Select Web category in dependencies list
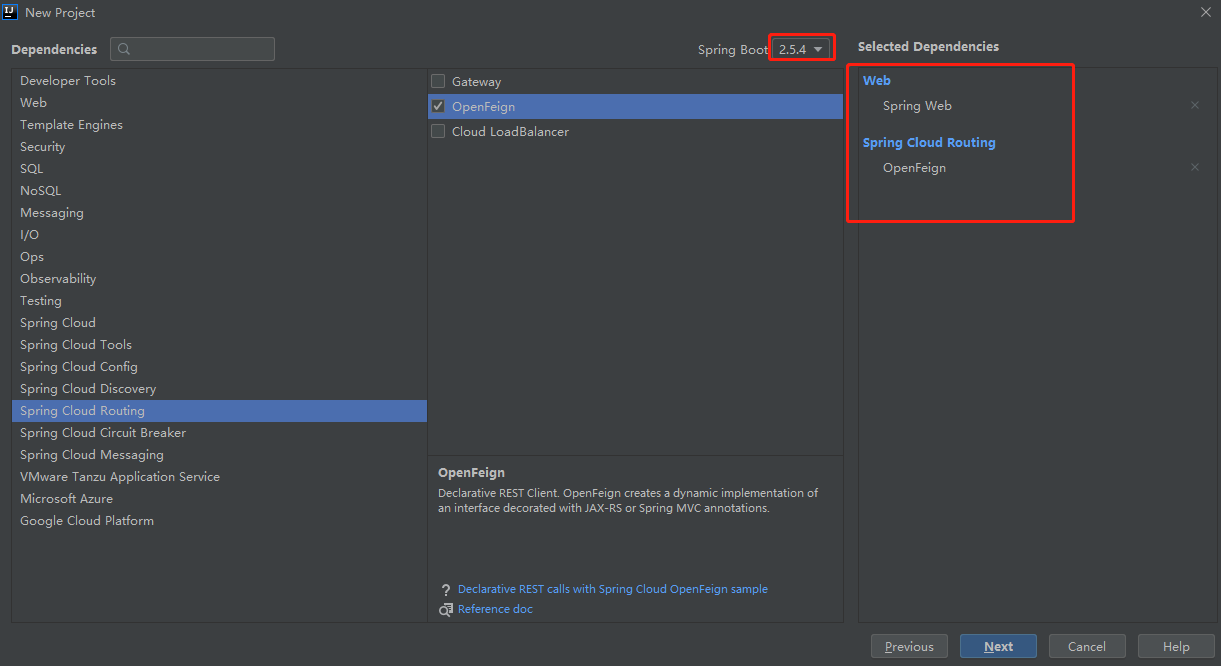Image resolution: width=1221 pixels, height=666 pixels. (x=219, y=103)
